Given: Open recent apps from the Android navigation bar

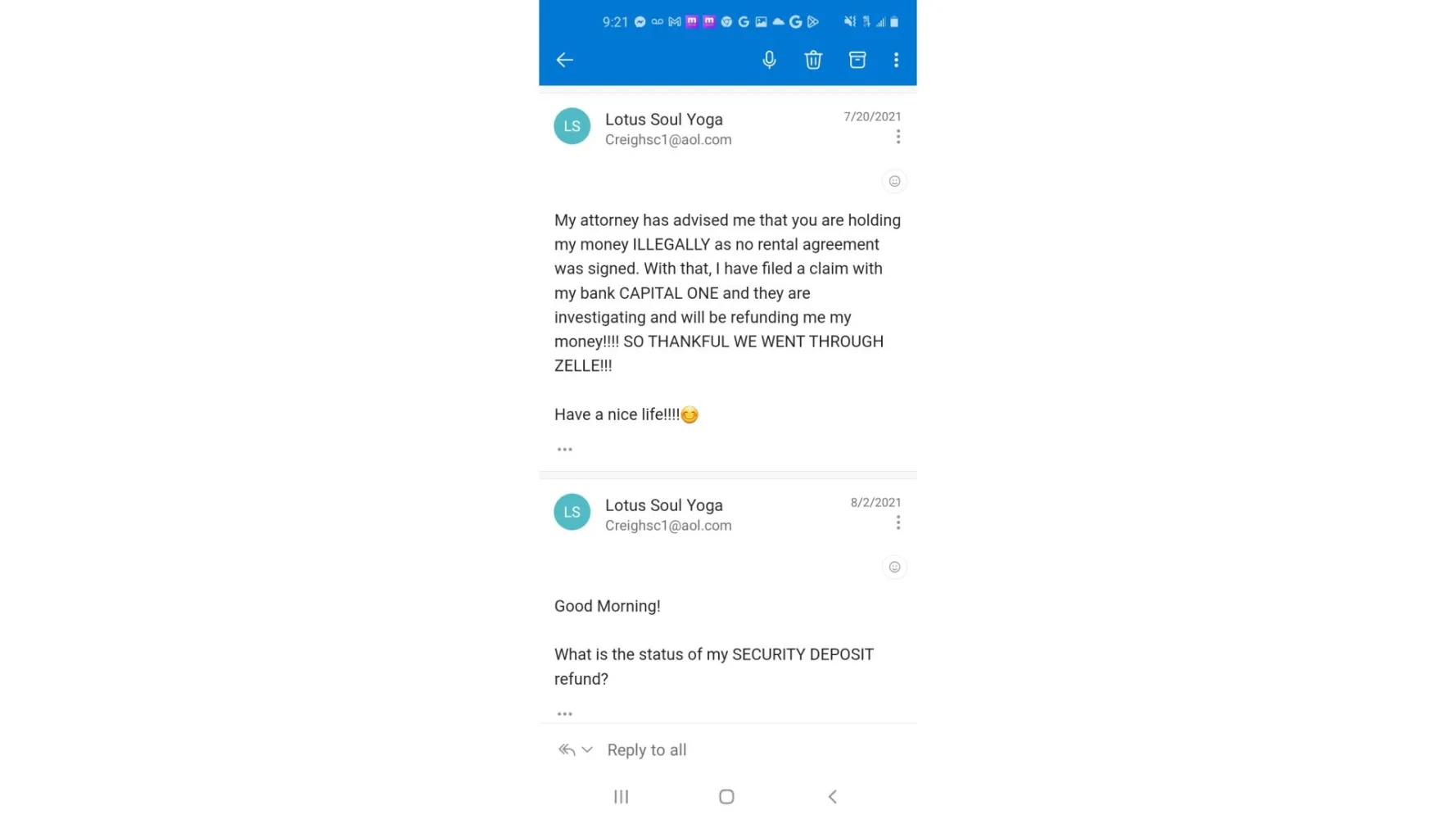Looking at the screenshot, I should (x=622, y=796).
